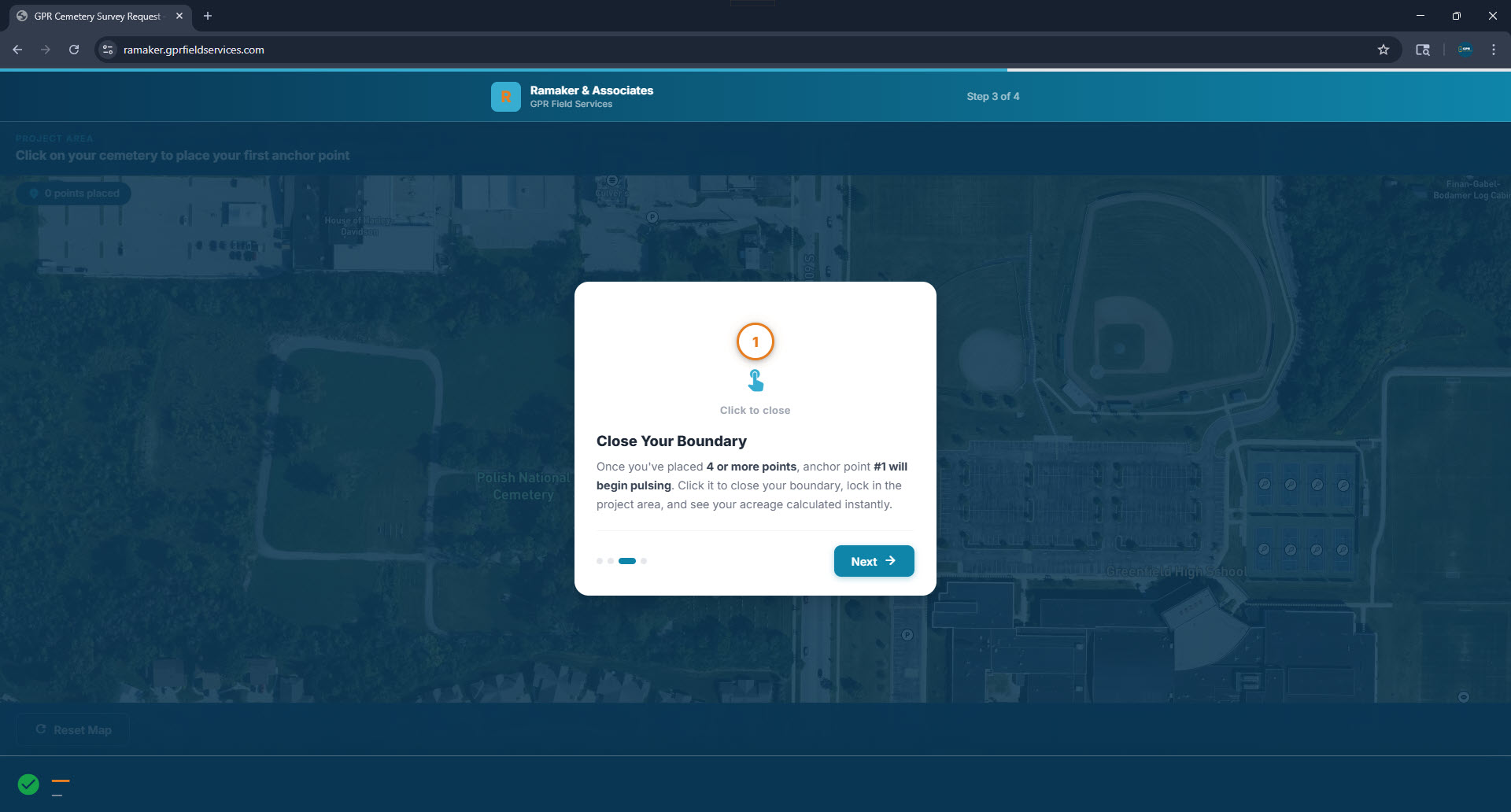
Task: Click the Ramaker & Associates logo icon
Action: pos(505,97)
